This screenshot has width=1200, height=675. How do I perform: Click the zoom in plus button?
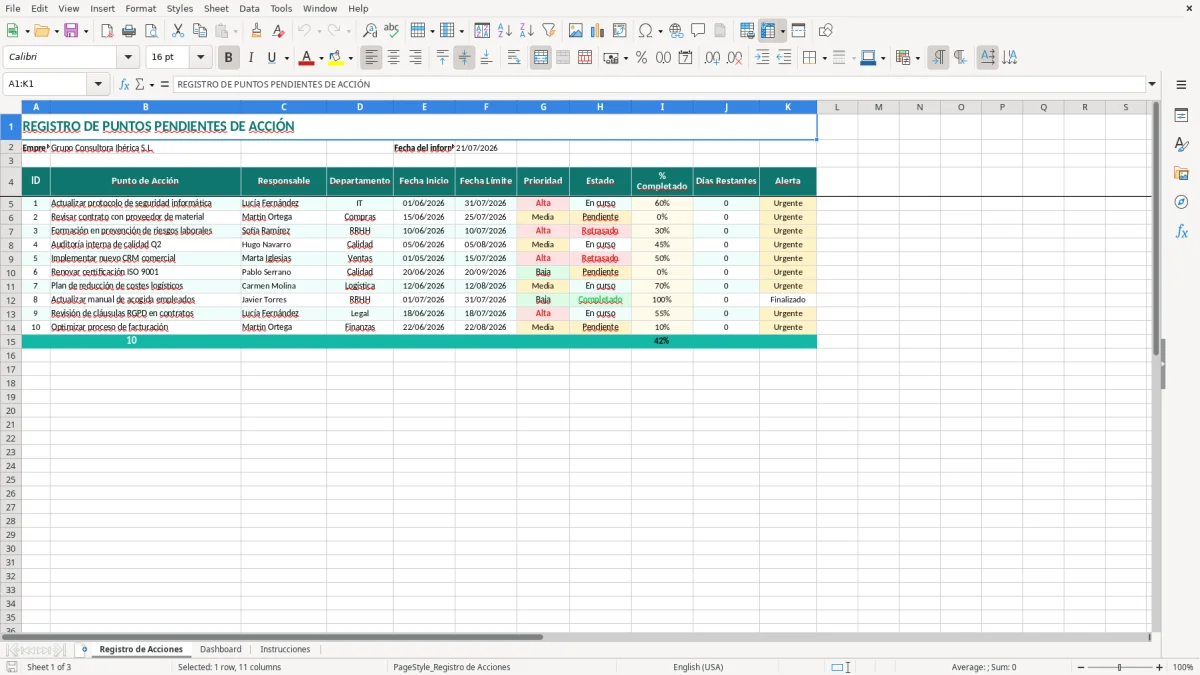tap(1159, 667)
